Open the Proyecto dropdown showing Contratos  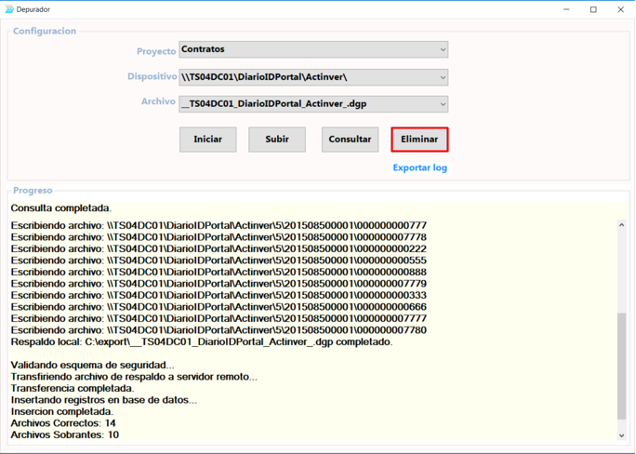coord(313,49)
